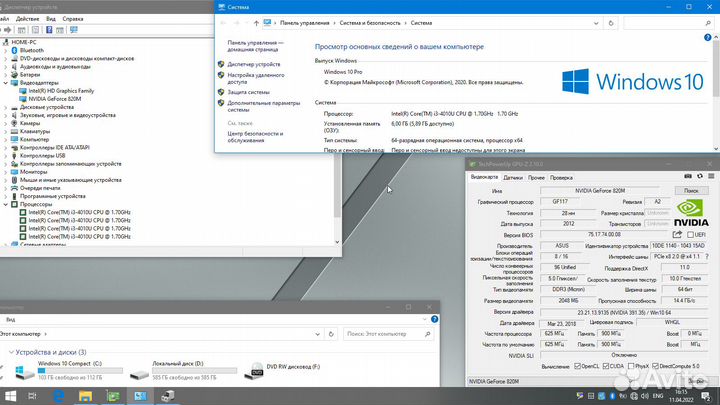Click System window help question icon

708,38
